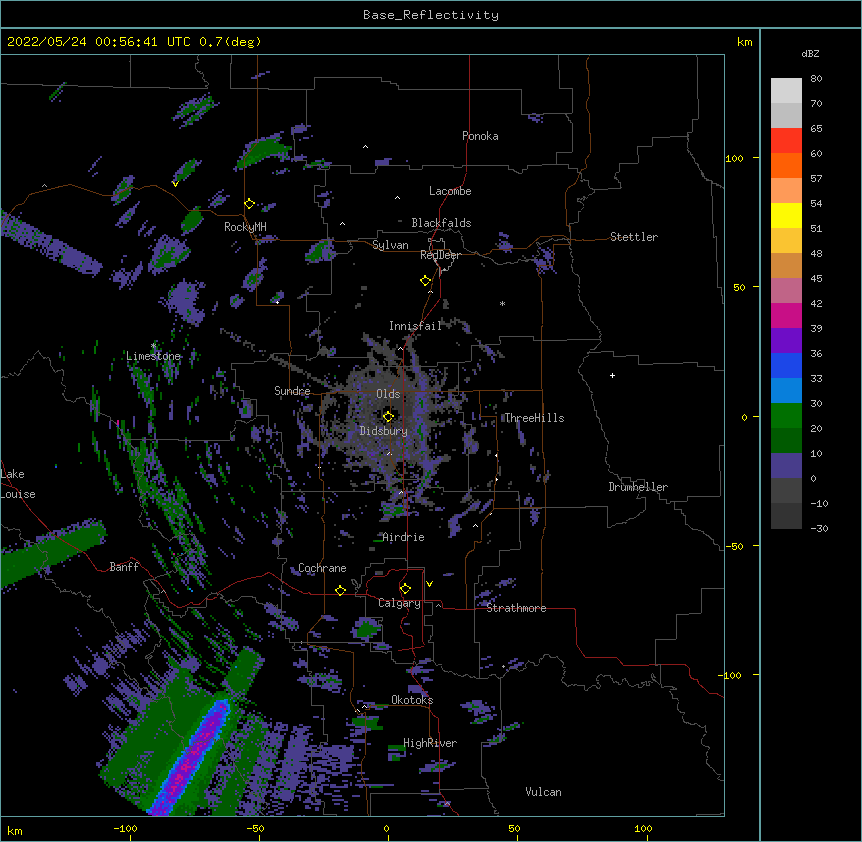Click the magenta-core storm echo in the southwest
This screenshot has width=862, height=842.
point(192,758)
